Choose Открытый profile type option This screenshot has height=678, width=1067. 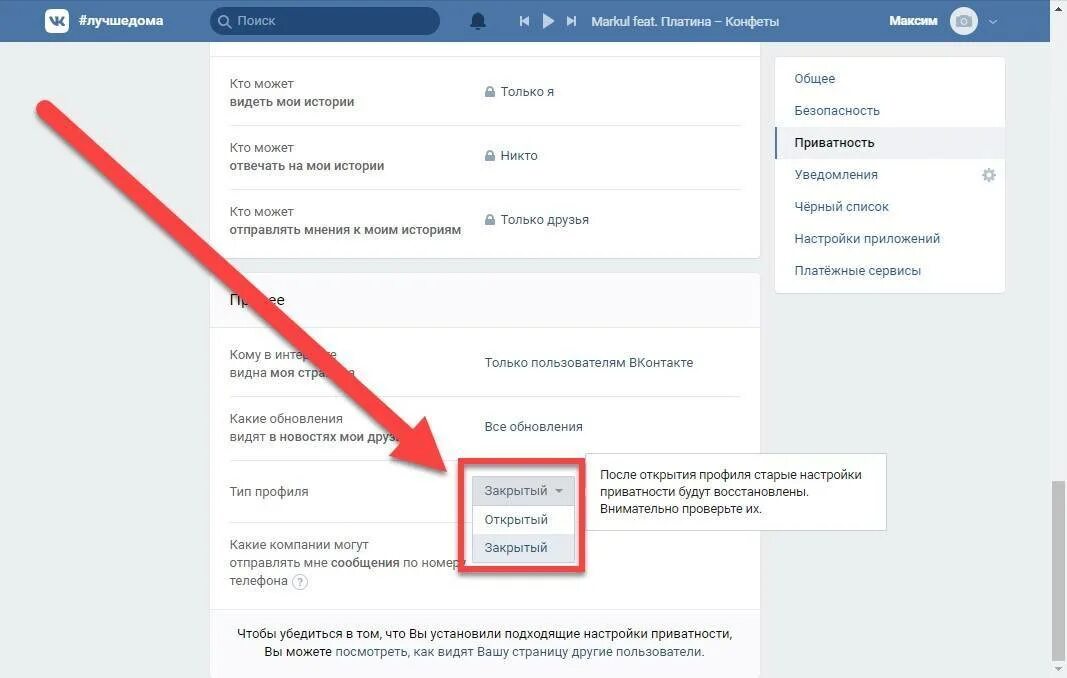[x=523, y=519]
